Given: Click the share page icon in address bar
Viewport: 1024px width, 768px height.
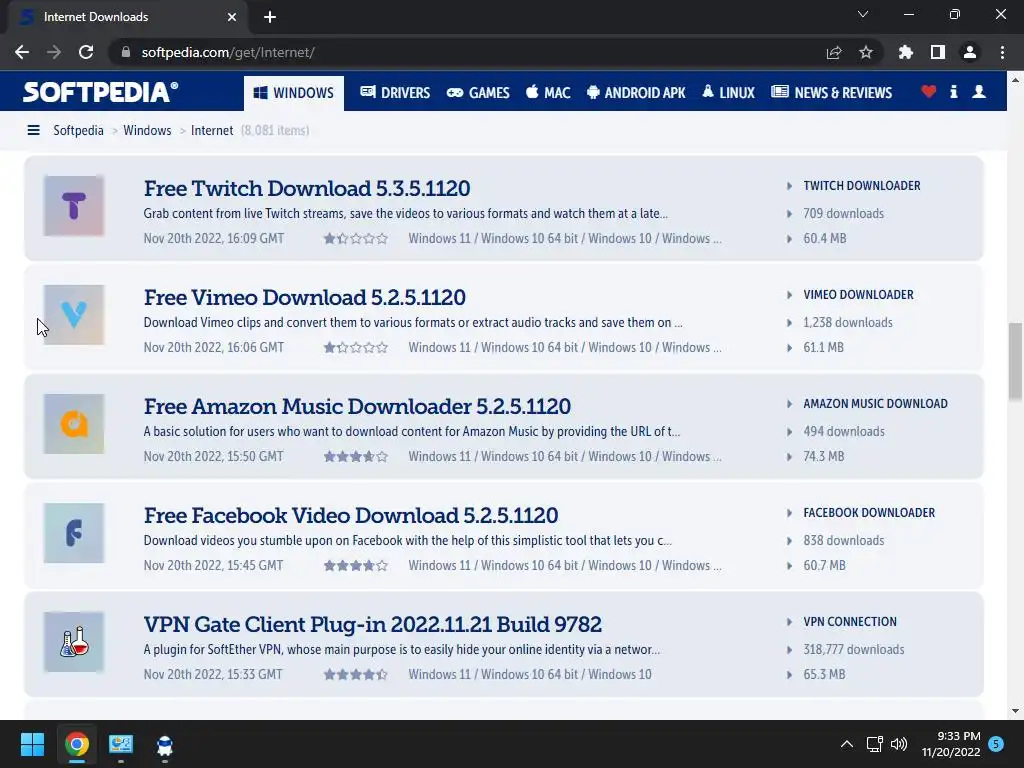Looking at the screenshot, I should click(834, 52).
